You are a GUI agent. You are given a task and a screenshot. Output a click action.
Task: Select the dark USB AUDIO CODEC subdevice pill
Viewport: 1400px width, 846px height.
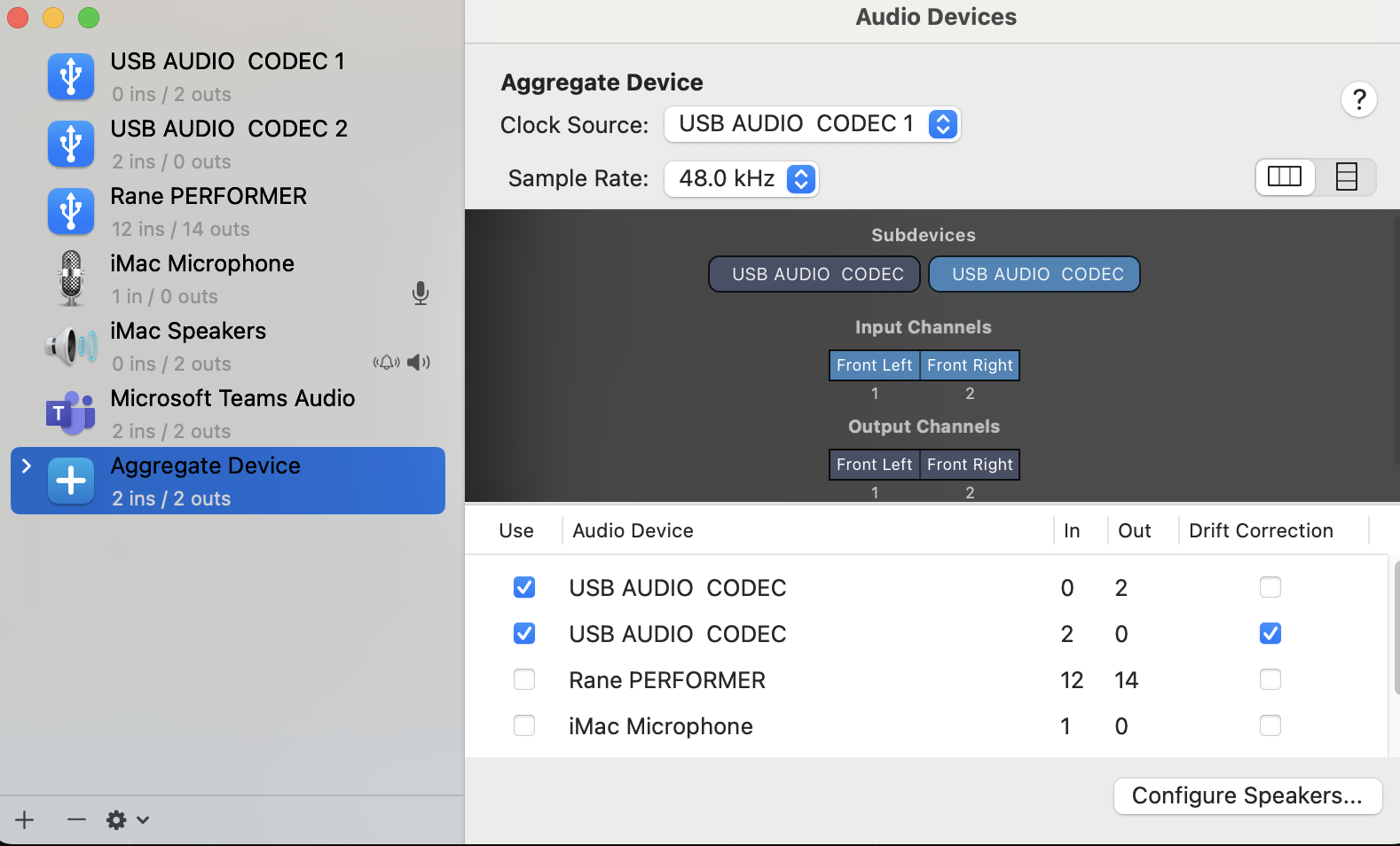click(x=814, y=274)
